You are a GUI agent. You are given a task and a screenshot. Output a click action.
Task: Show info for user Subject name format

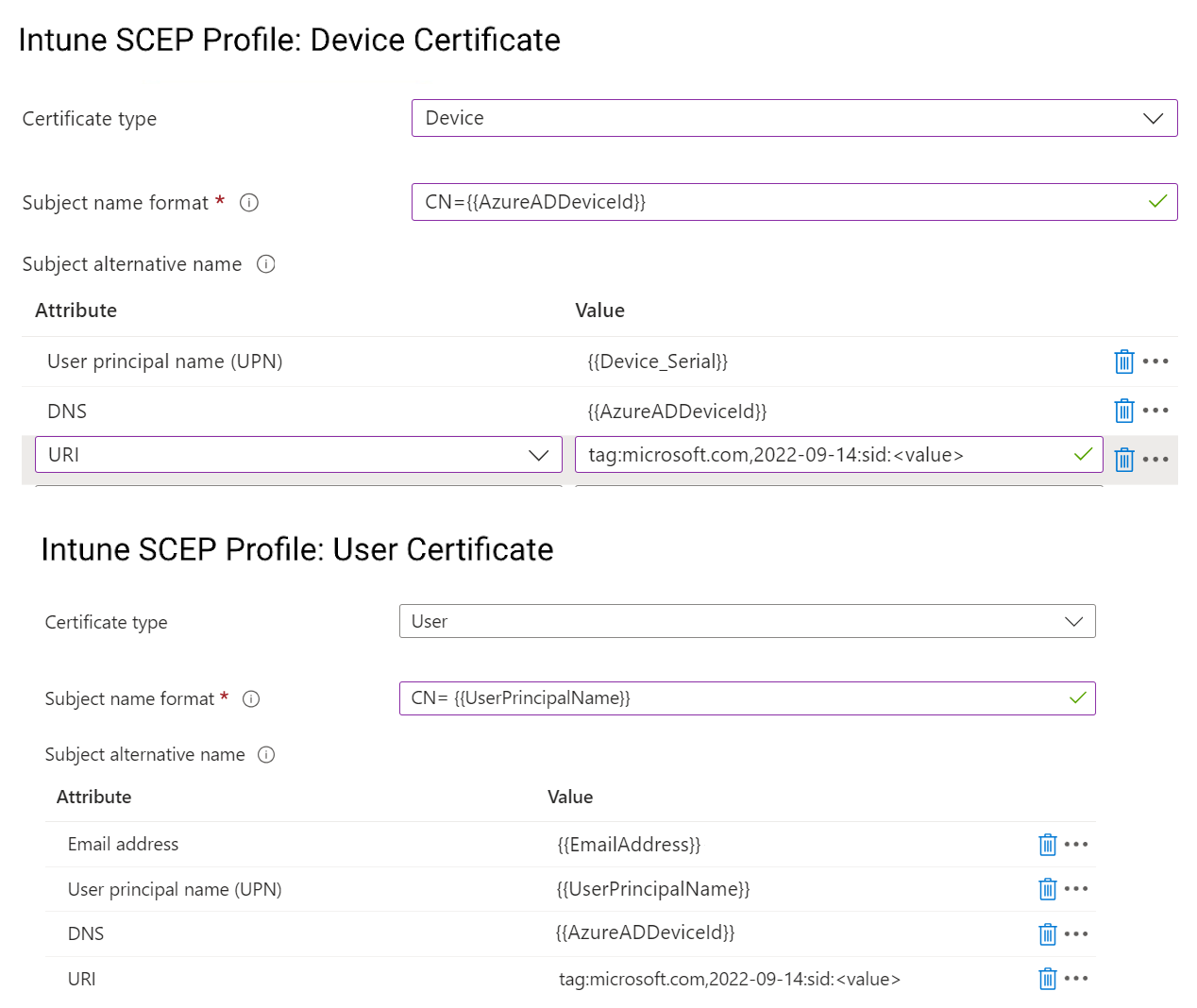[x=251, y=699]
